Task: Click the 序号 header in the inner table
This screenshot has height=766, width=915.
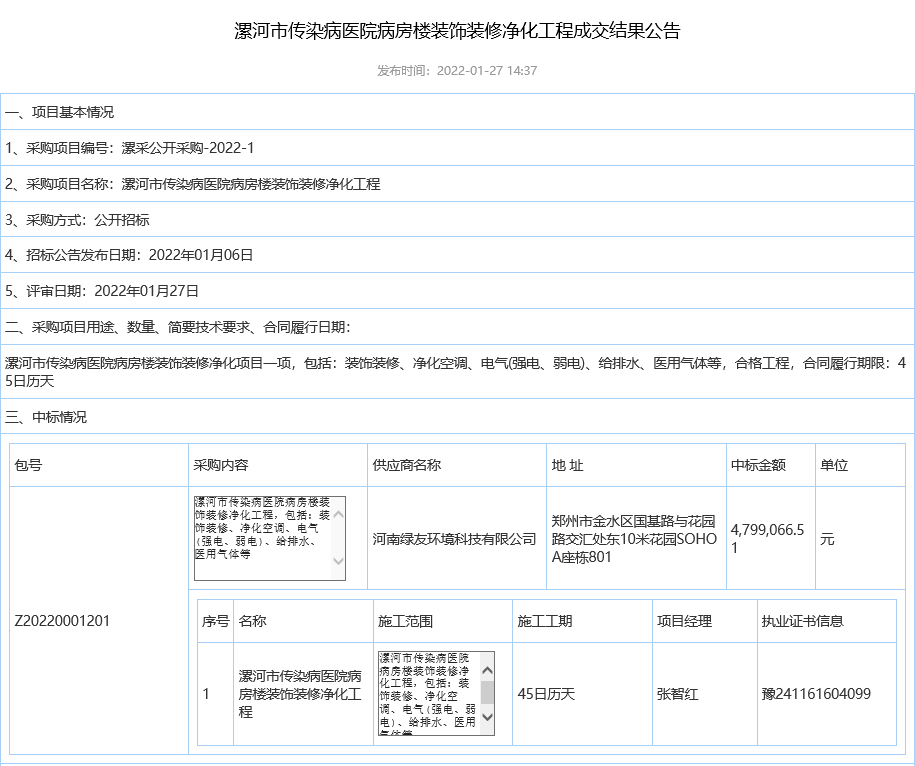Action: pos(215,621)
